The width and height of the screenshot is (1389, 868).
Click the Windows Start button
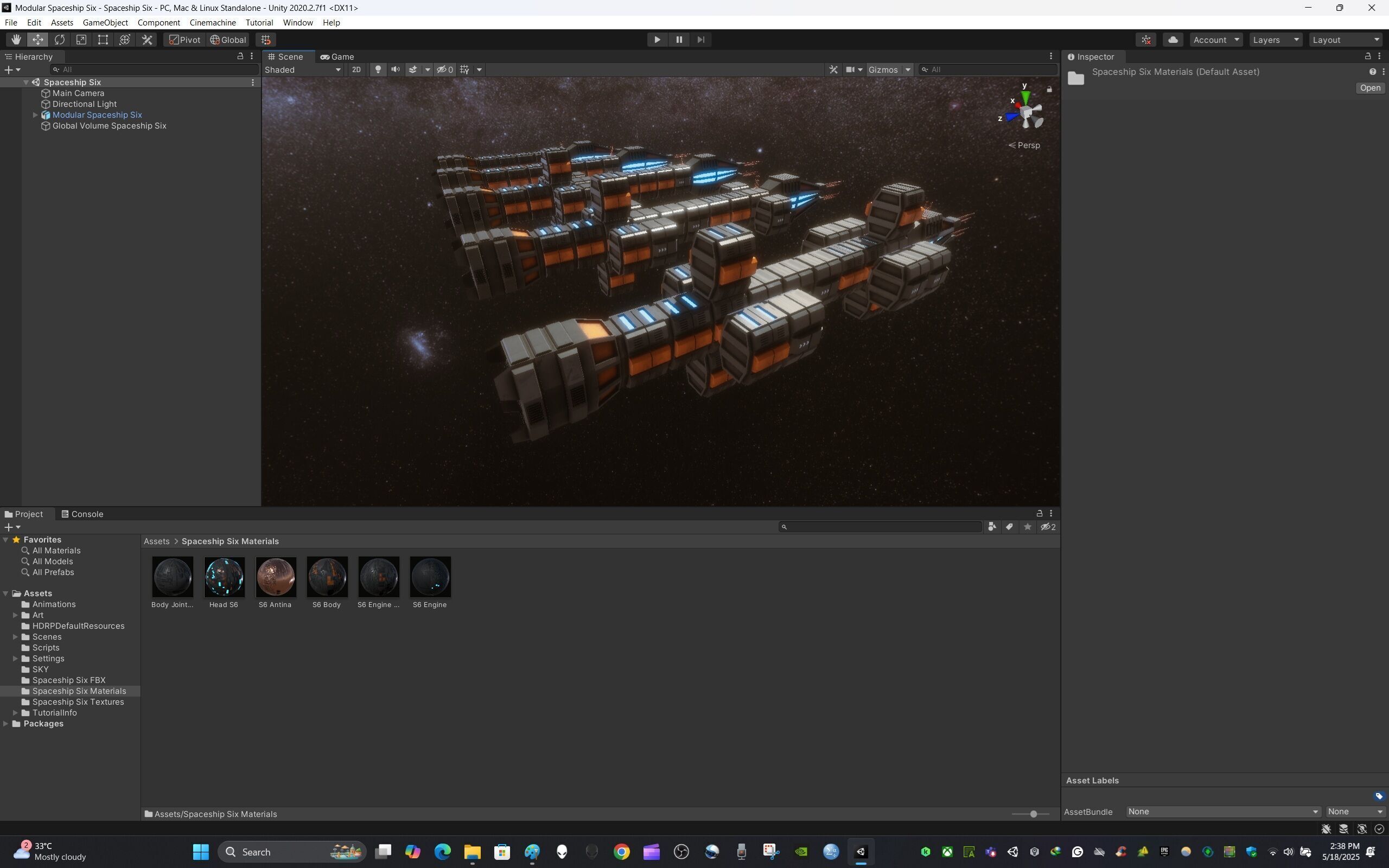pyautogui.click(x=201, y=852)
